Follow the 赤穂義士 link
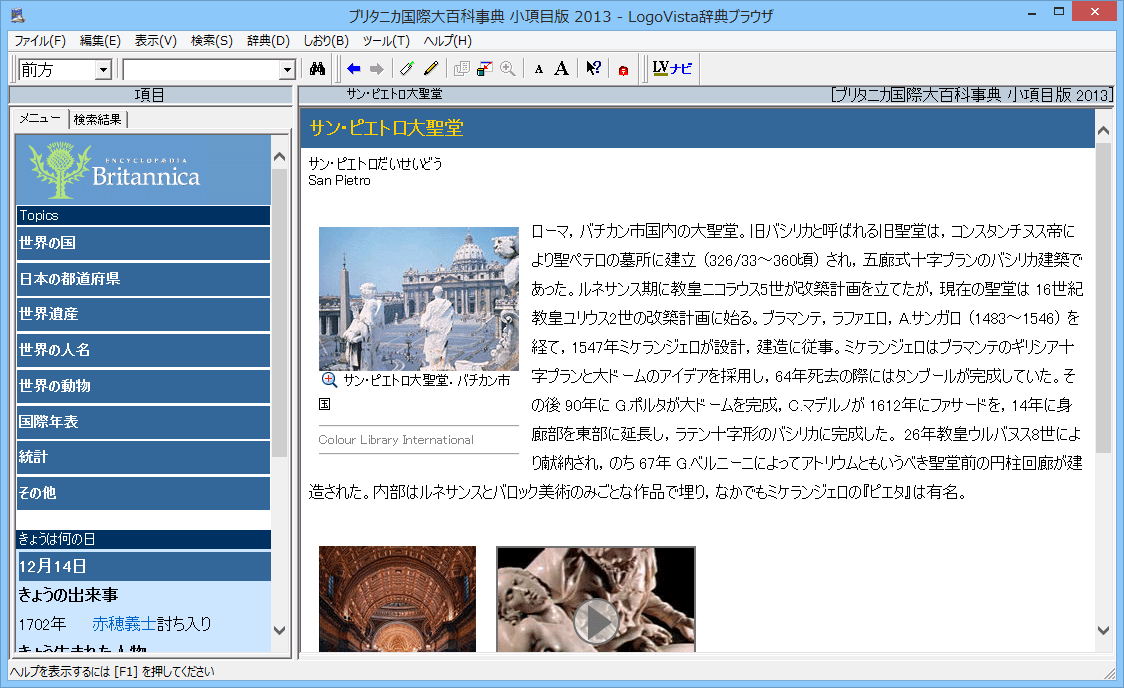 point(123,624)
